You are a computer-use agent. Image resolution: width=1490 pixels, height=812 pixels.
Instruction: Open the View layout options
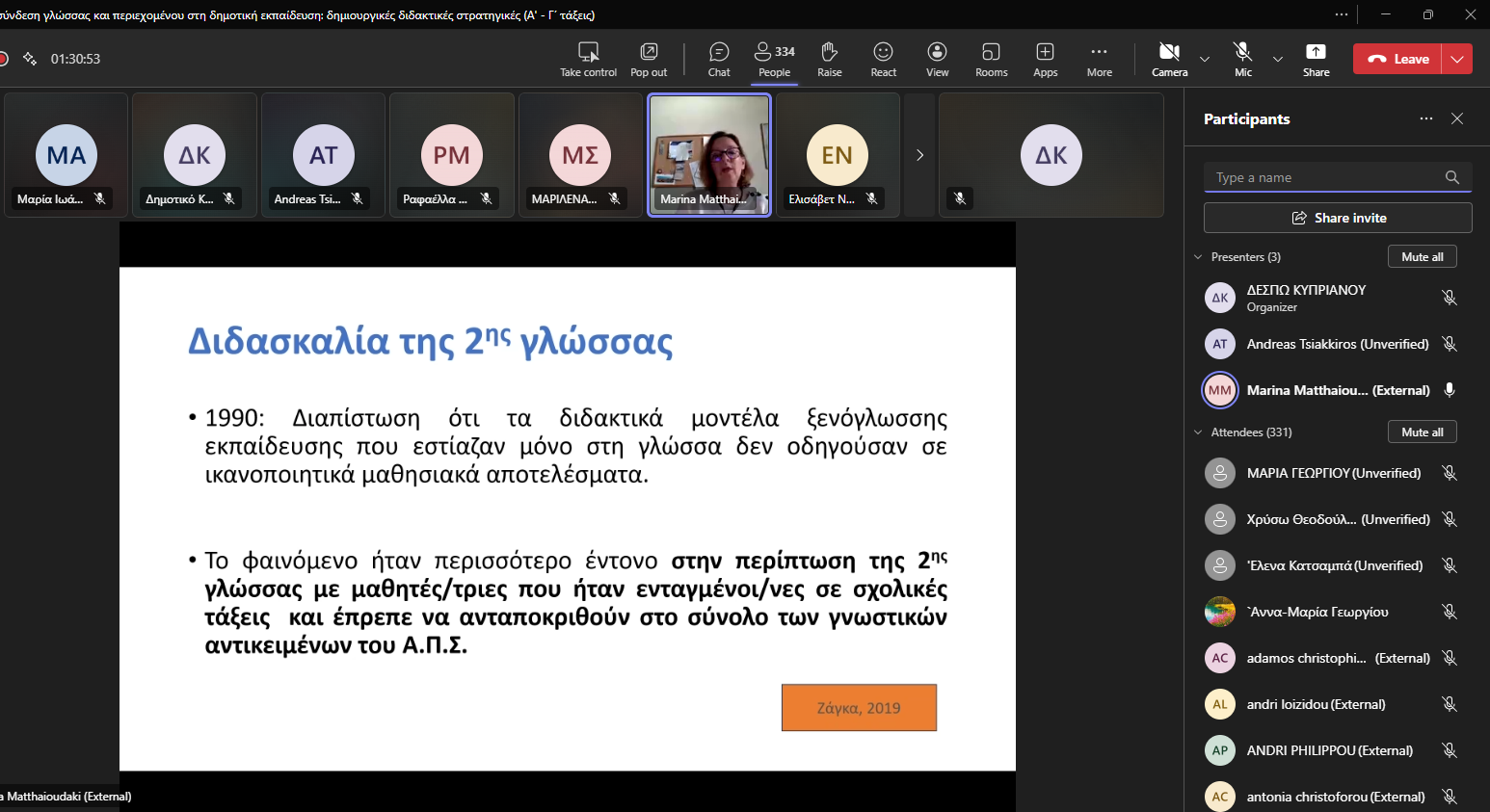pos(937,59)
